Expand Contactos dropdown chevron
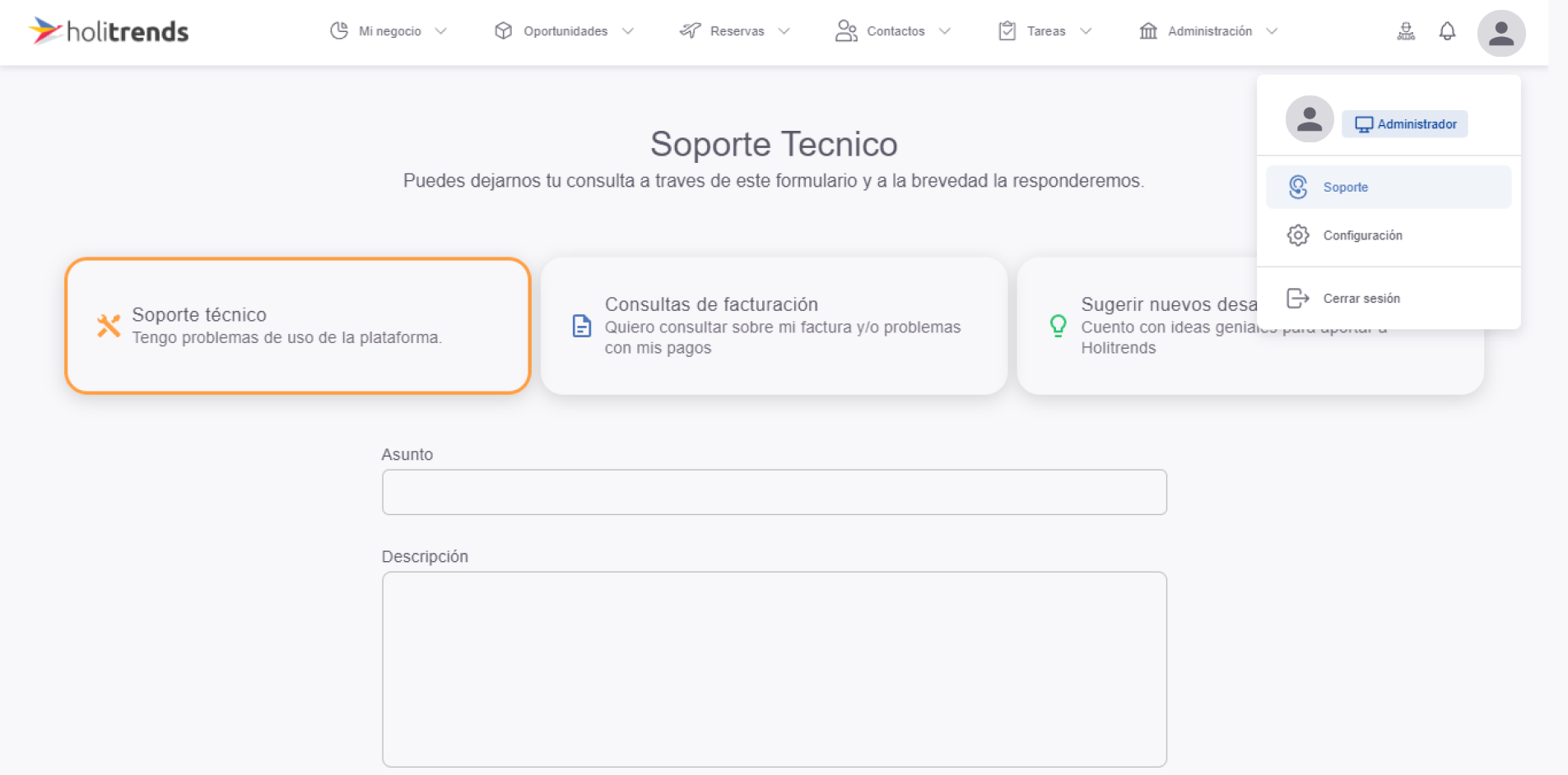1568x775 pixels. pyautogui.click(x=945, y=31)
